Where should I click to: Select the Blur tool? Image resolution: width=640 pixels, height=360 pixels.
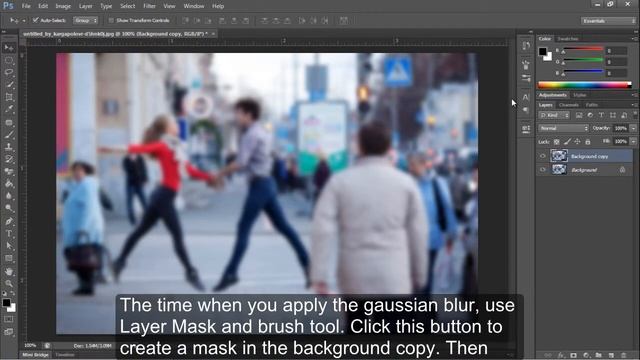9,196
